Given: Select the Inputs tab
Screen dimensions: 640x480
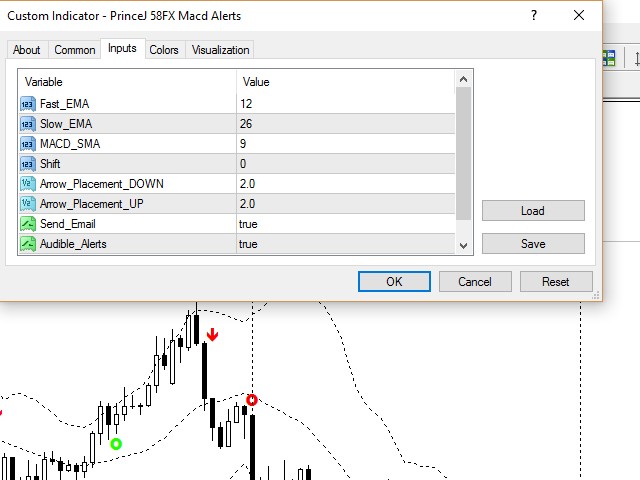Looking at the screenshot, I should [x=122, y=48].
